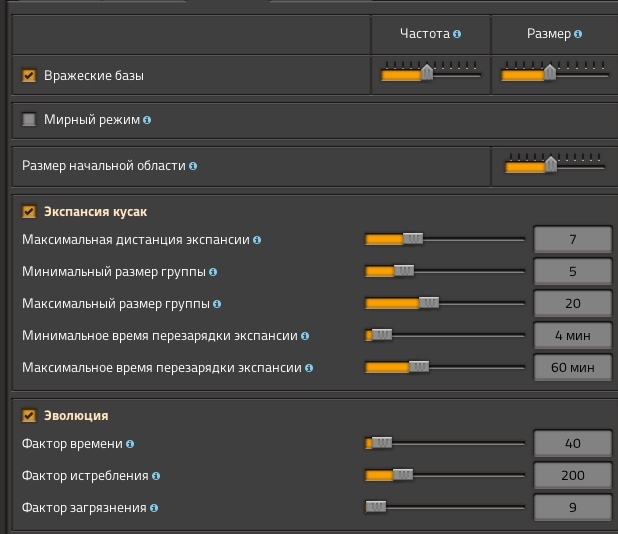Click info icon beside Максимальная дистанция экспансии
Image resolution: width=618 pixels, height=534 pixels.
257,240
